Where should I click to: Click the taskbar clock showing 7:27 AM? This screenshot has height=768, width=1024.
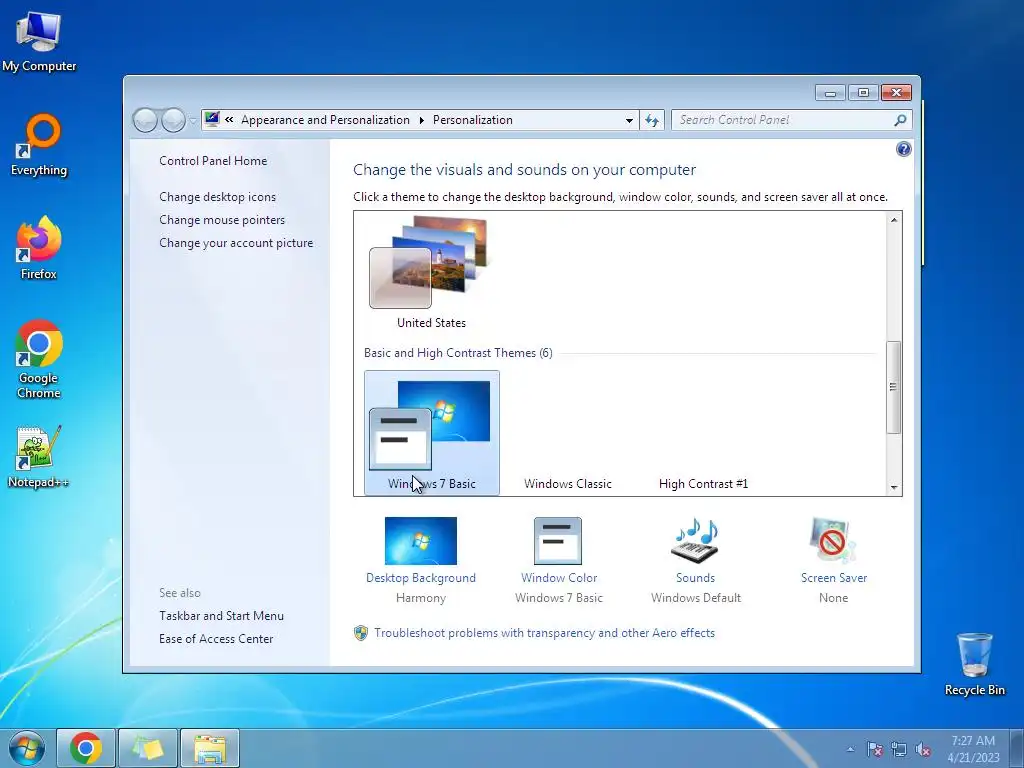pyautogui.click(x=973, y=748)
